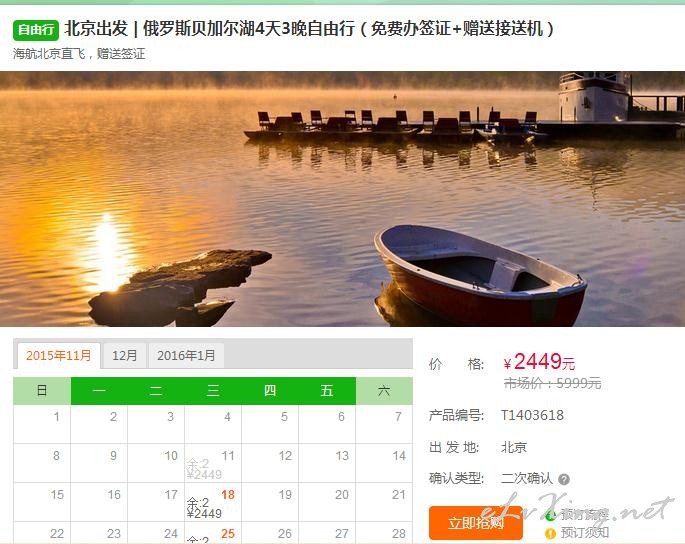Select November 18 departure date
This screenshot has height=544, width=685.
(x=213, y=502)
